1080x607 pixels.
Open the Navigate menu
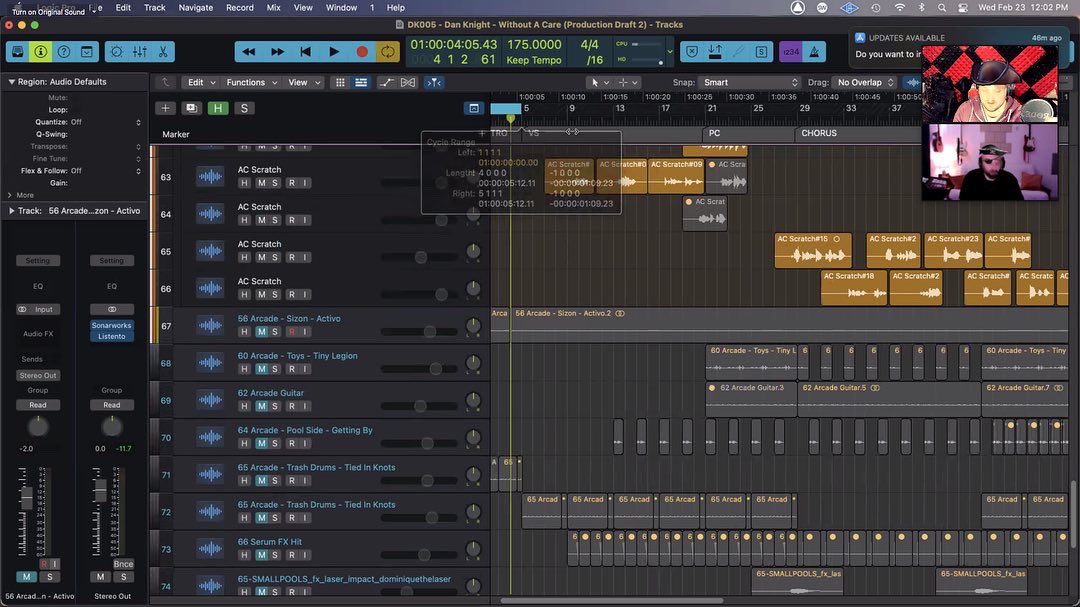point(196,8)
